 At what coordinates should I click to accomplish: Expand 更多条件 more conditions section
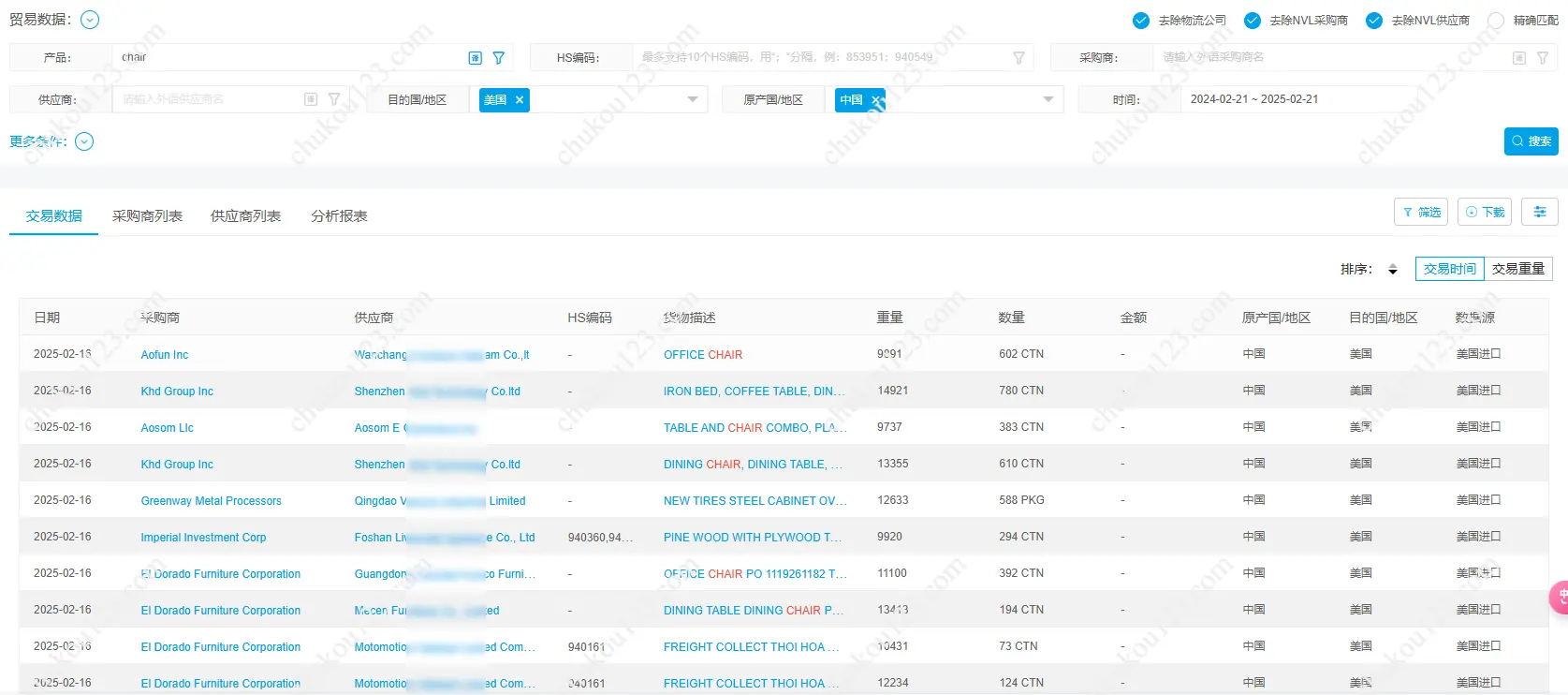pyautogui.click(x=84, y=141)
